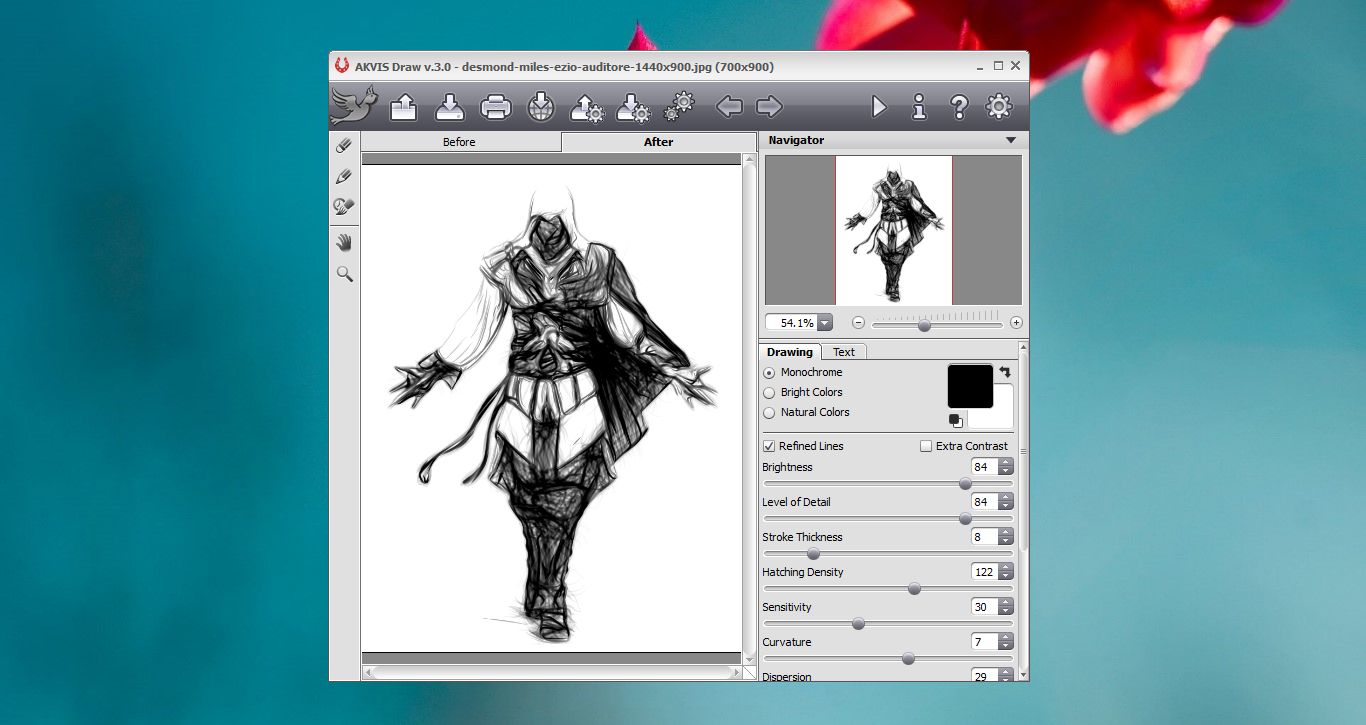This screenshot has height=725, width=1366.
Task: Click the Brightness value stepper arrows
Action: pyautogui.click(x=1005, y=467)
